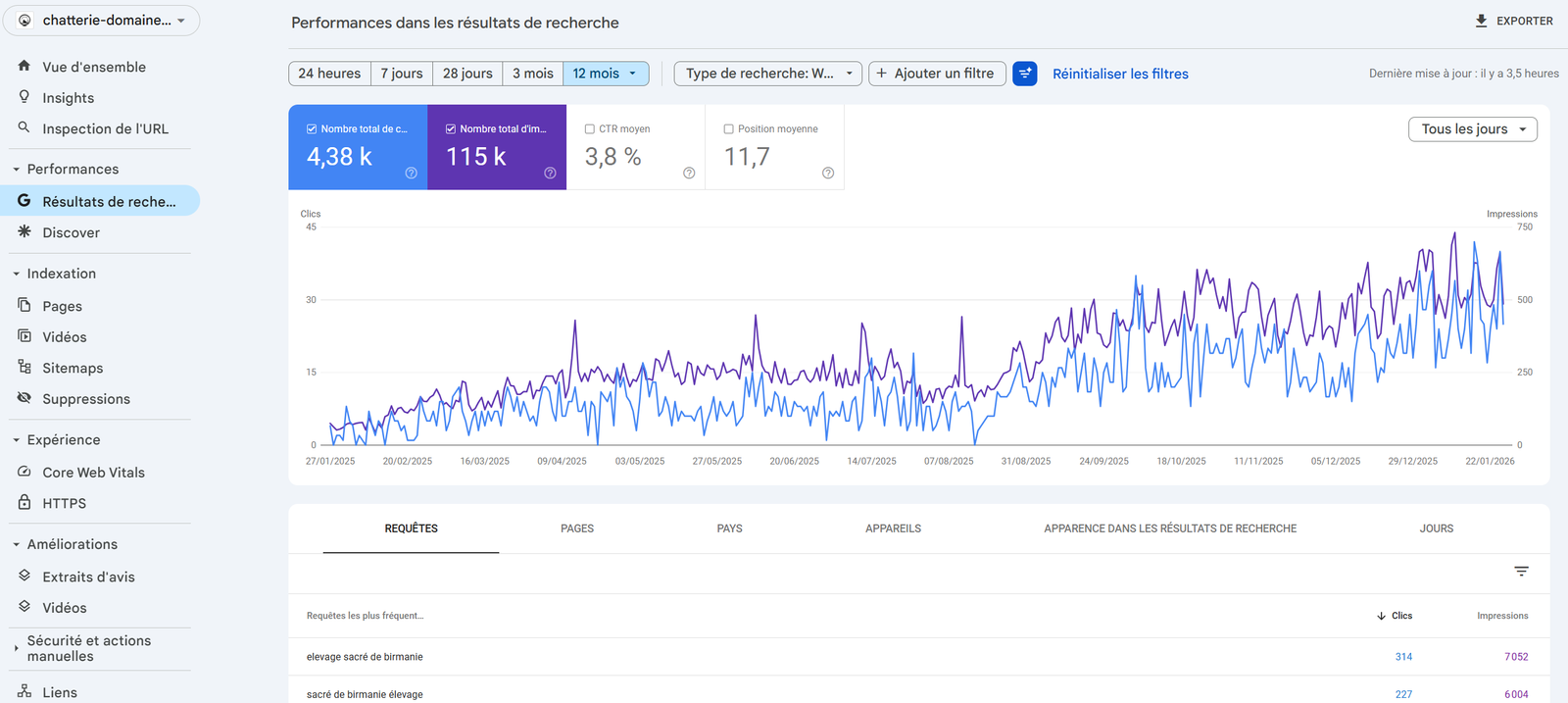Open Sitemaps from the sidebar icon

[24, 367]
